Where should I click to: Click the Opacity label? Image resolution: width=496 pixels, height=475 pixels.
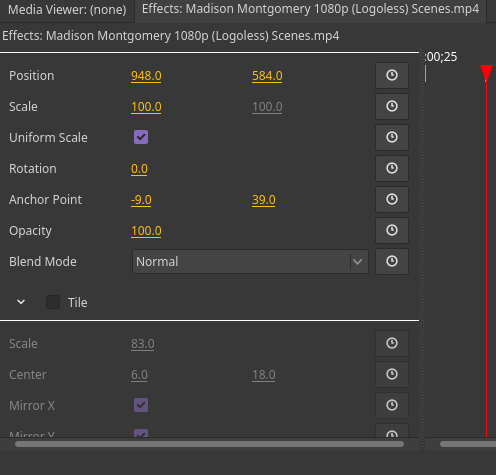click(30, 231)
